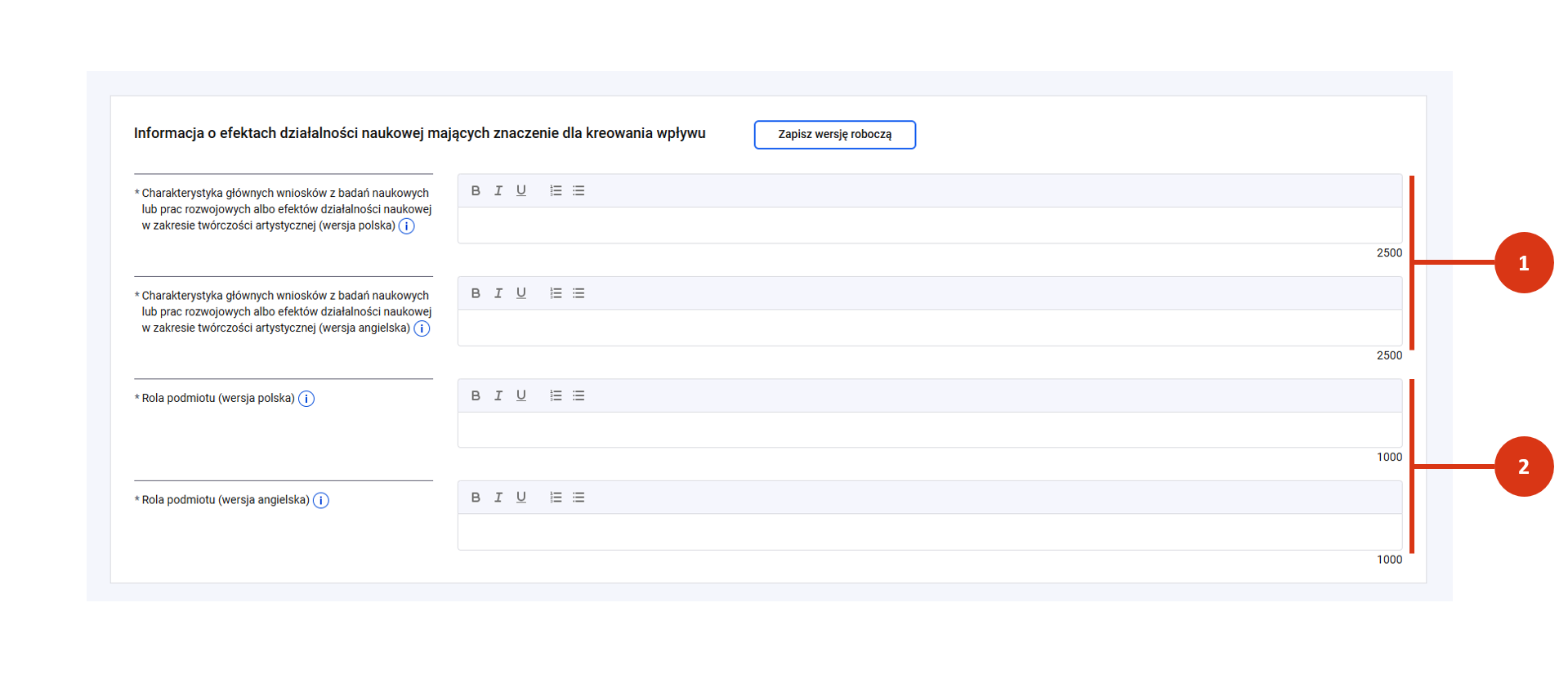Insert numbered list in 'Rola podmiotu (wersja angielska)' editor
The height and width of the screenshot is (692, 1568).
tap(556, 498)
